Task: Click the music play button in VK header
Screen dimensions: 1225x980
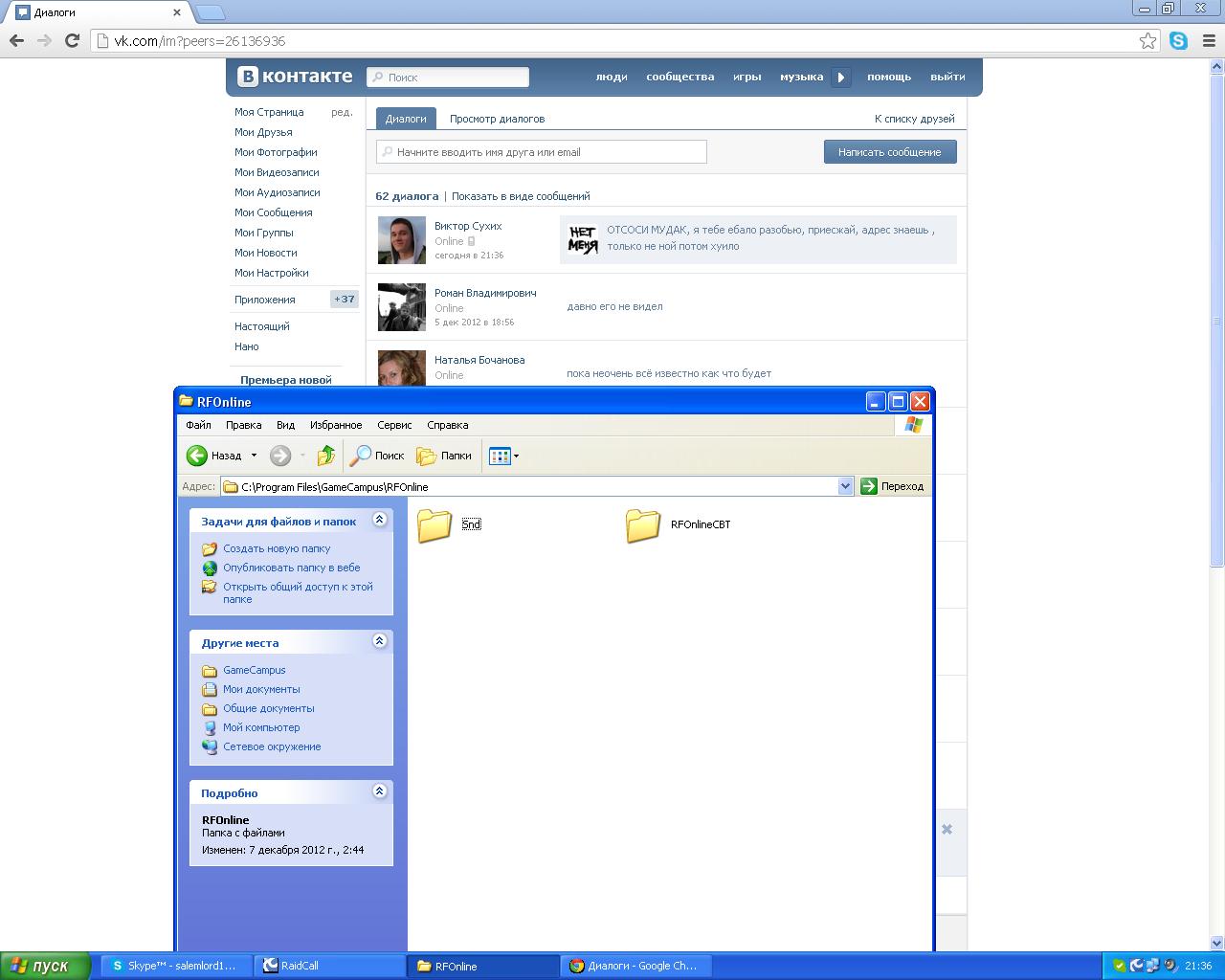Action: pyautogui.click(x=841, y=78)
